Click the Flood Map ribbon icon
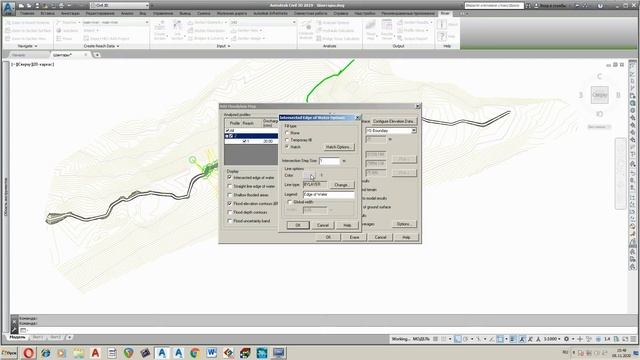Image resolution: width=640 pixels, height=360 pixels. tap(371, 30)
